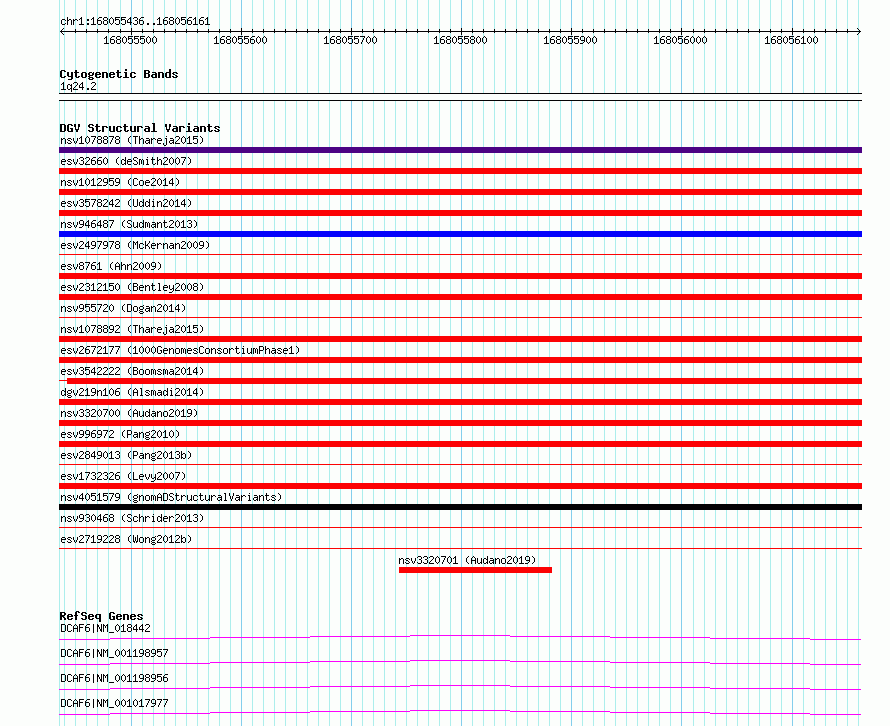
Task: Click the RefSeq Genes track title
Action: (x=101, y=616)
